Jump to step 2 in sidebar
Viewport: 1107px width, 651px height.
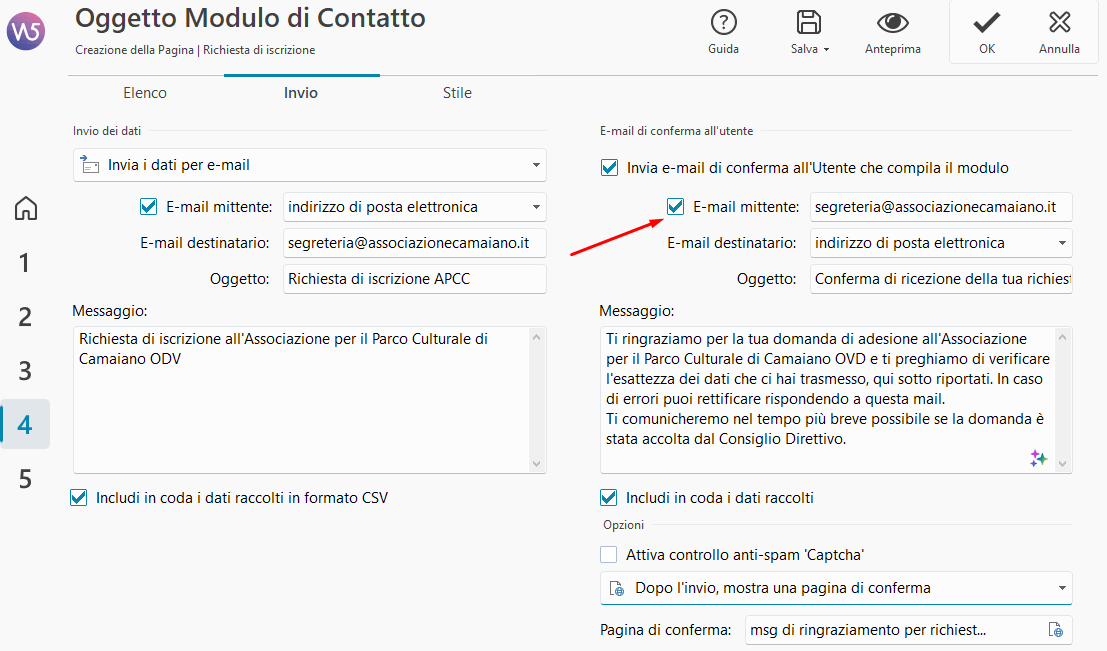click(25, 317)
